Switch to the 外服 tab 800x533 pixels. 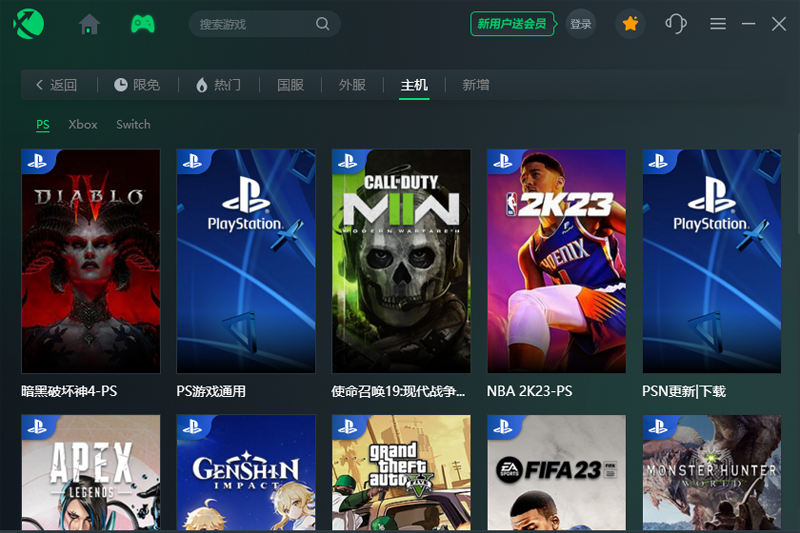pos(352,85)
